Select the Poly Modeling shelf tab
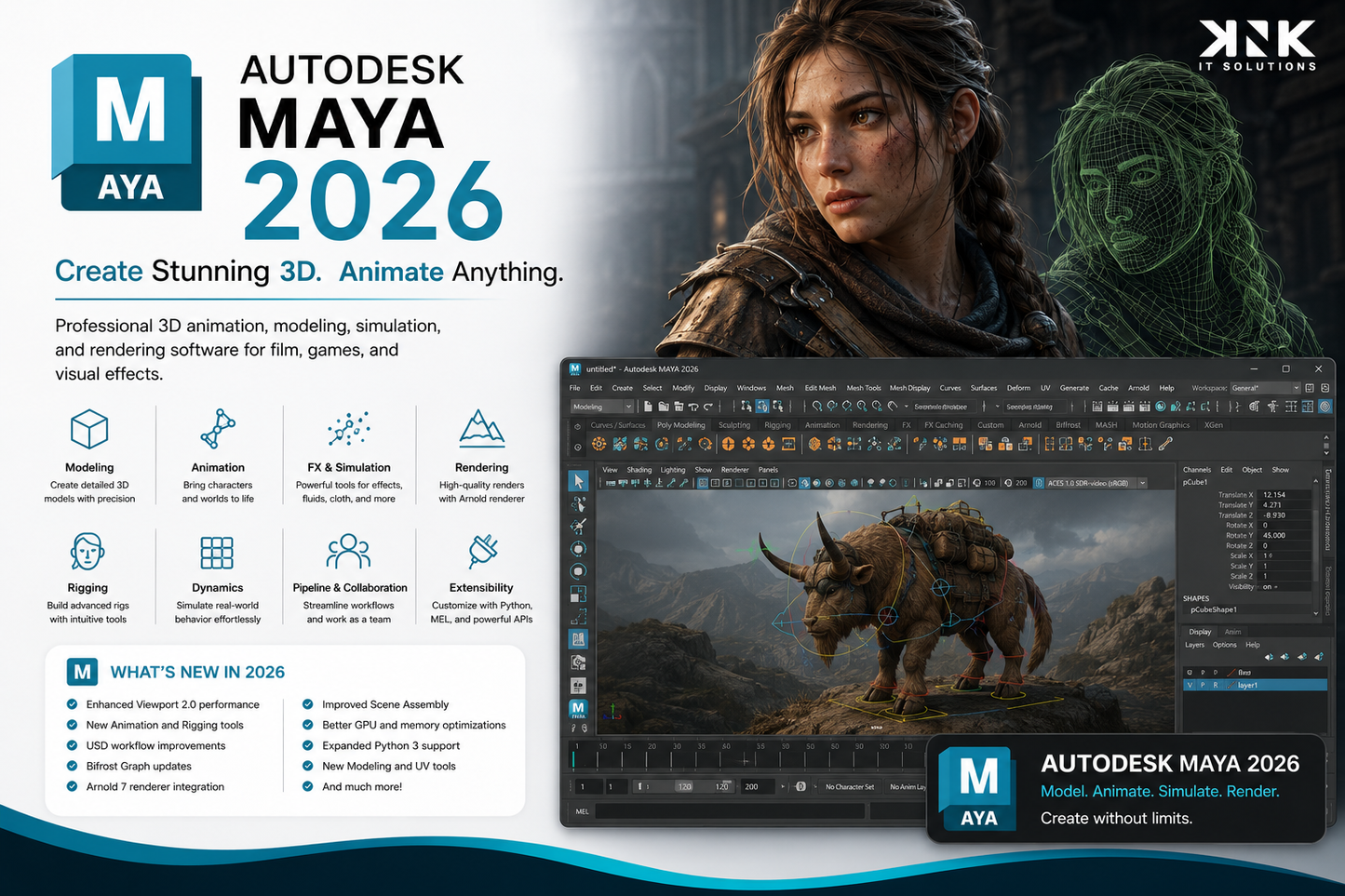This screenshot has width=1345, height=896. [681, 425]
